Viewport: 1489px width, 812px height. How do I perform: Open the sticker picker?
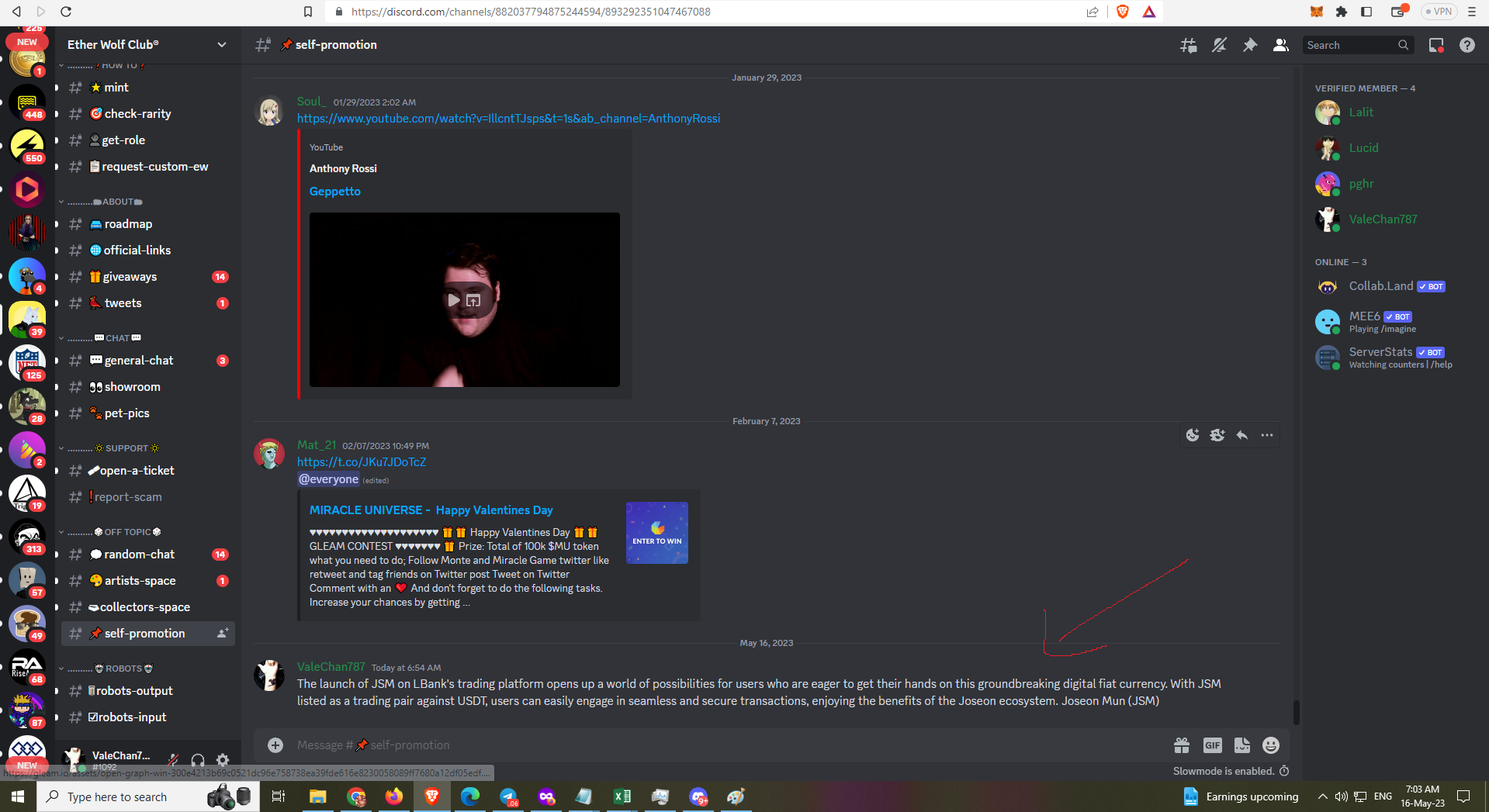click(x=1242, y=745)
